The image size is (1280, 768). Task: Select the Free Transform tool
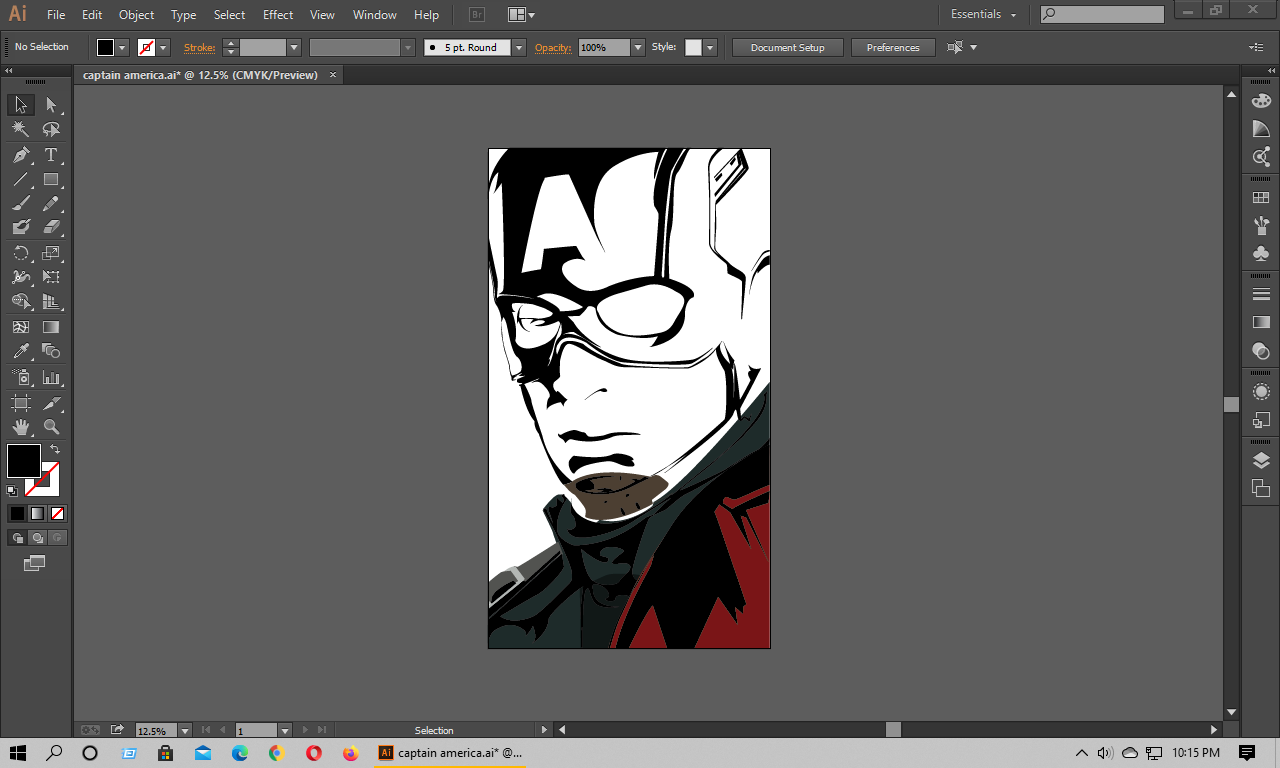(51, 277)
